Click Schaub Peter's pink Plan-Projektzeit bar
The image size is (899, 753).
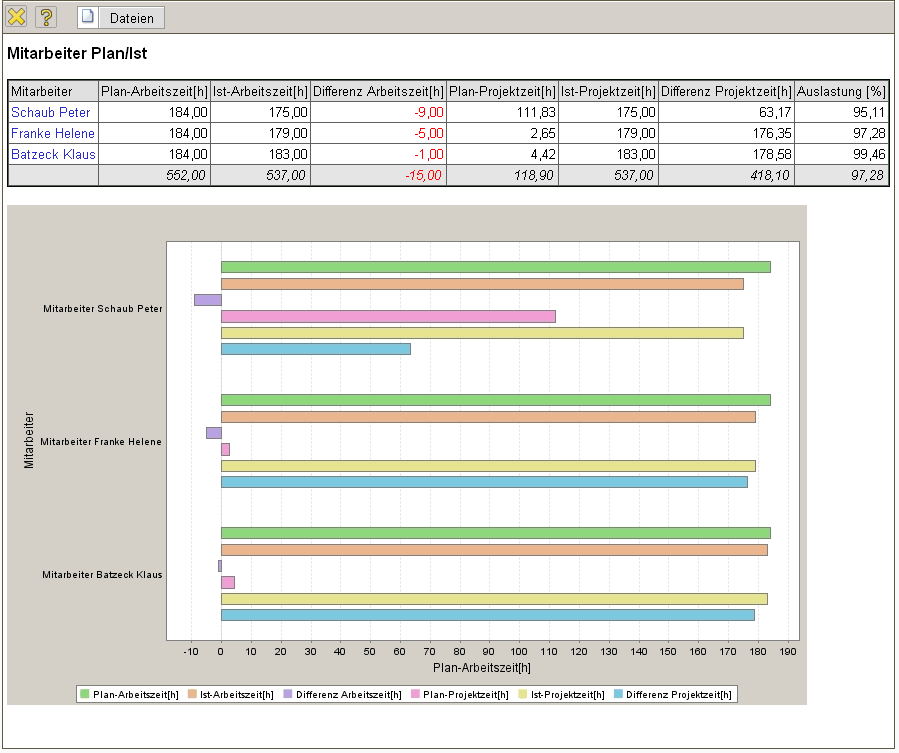click(388, 316)
